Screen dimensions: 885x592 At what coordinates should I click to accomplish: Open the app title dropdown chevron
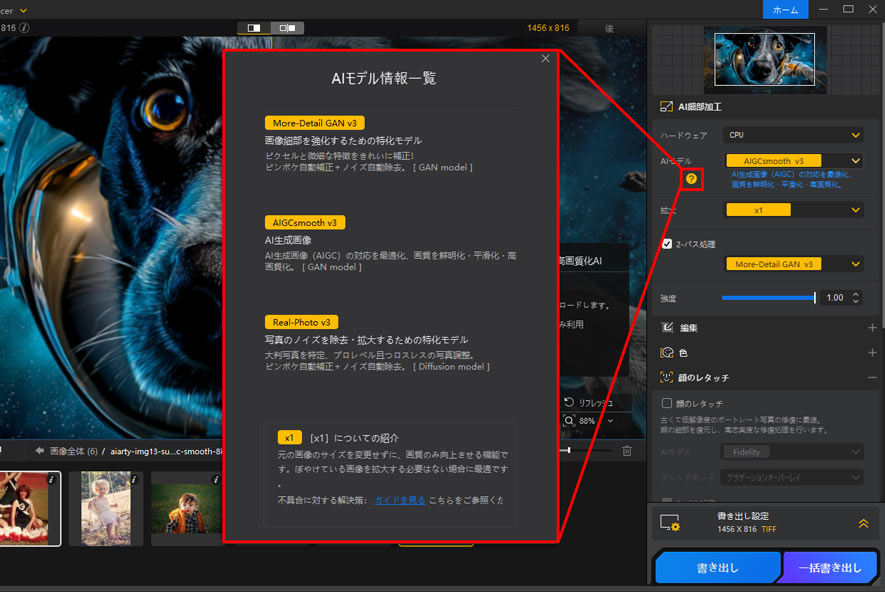pos(24,10)
